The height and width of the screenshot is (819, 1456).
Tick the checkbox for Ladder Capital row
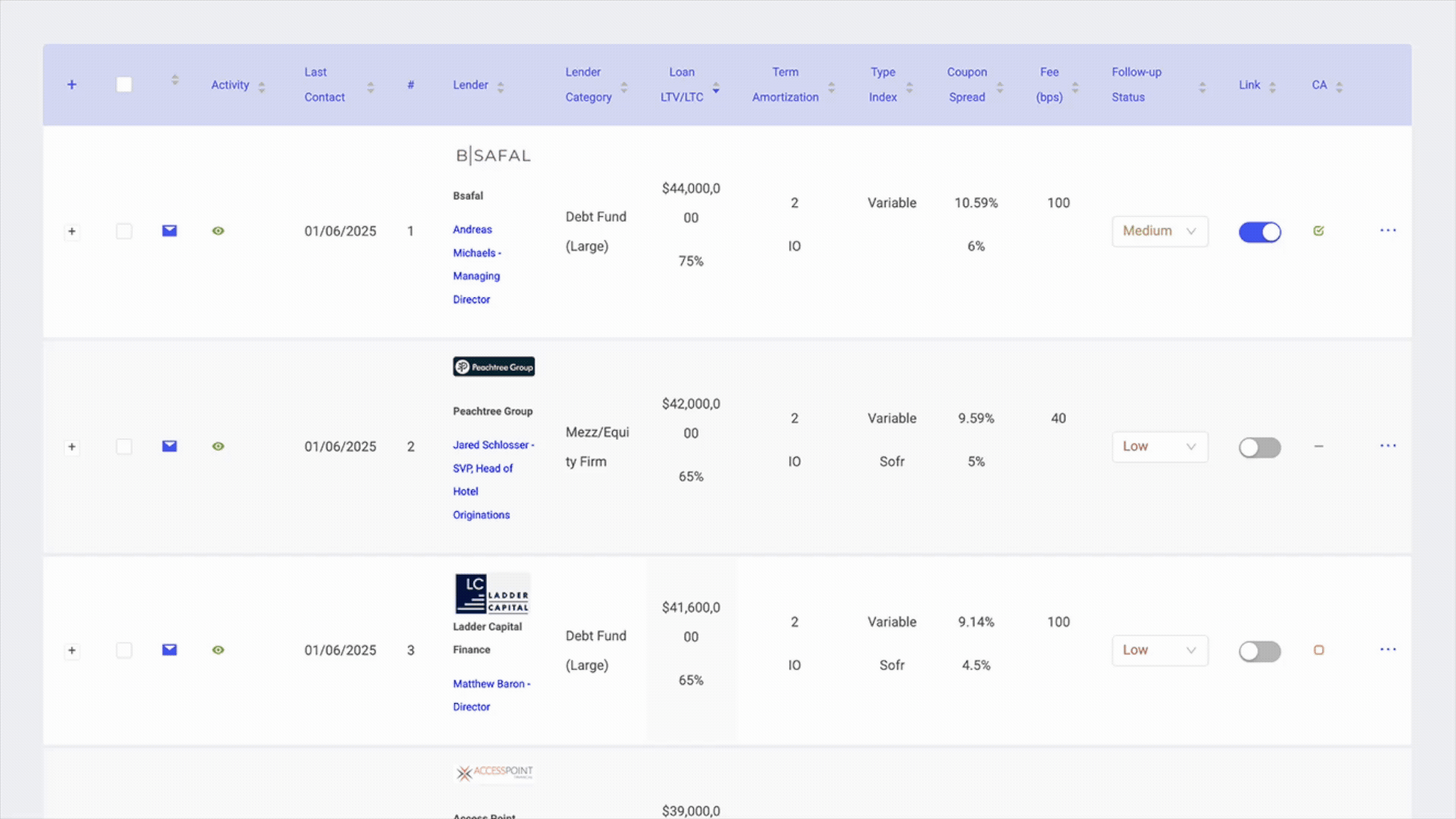point(124,650)
